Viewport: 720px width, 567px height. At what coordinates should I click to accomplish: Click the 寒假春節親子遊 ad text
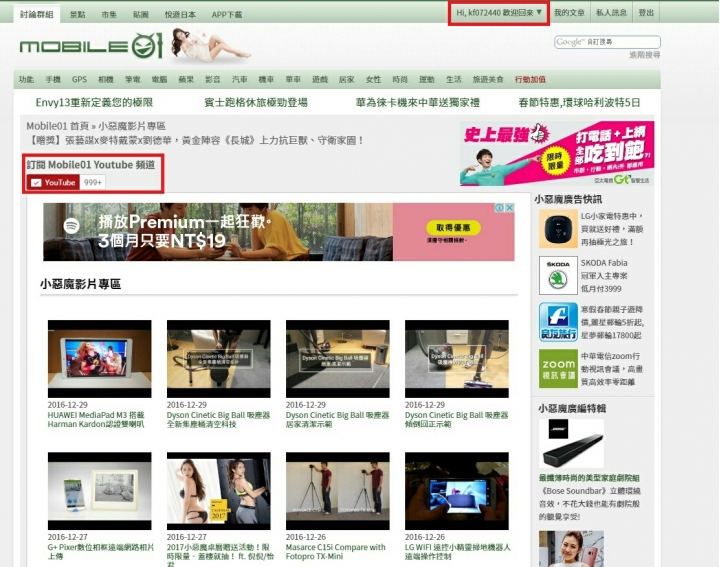click(x=613, y=322)
